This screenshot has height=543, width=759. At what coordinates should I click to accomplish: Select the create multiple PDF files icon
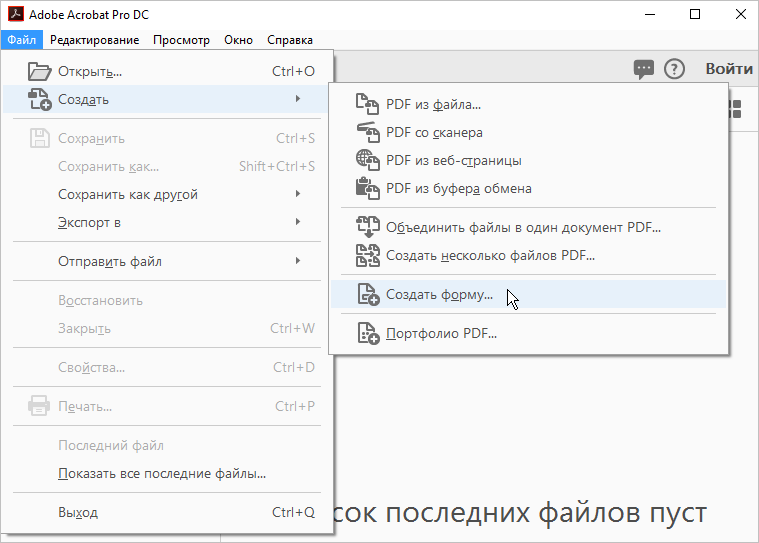pyautogui.click(x=368, y=255)
